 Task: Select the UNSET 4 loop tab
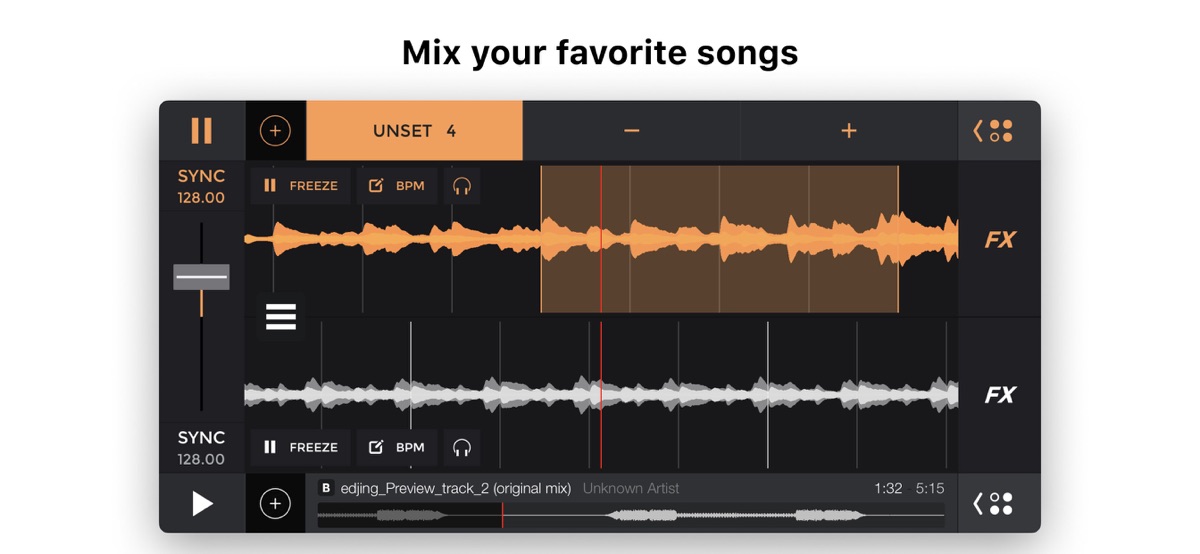coord(414,131)
